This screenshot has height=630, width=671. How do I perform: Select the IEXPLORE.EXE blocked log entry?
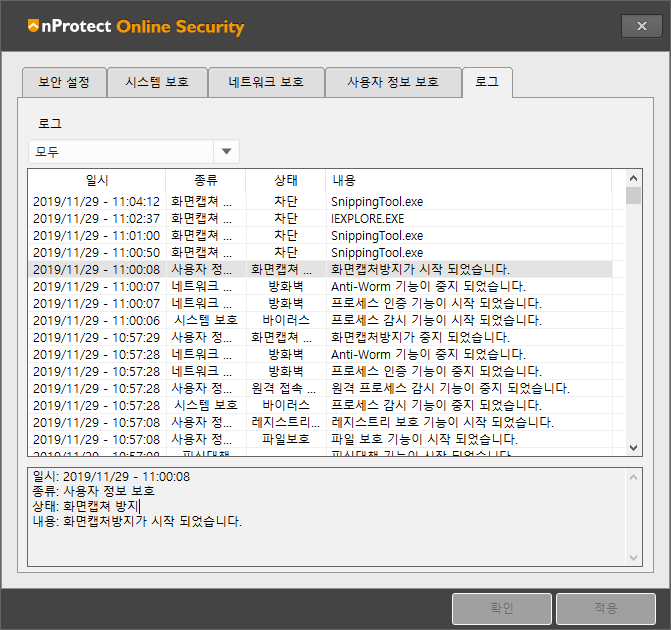(x=368, y=218)
